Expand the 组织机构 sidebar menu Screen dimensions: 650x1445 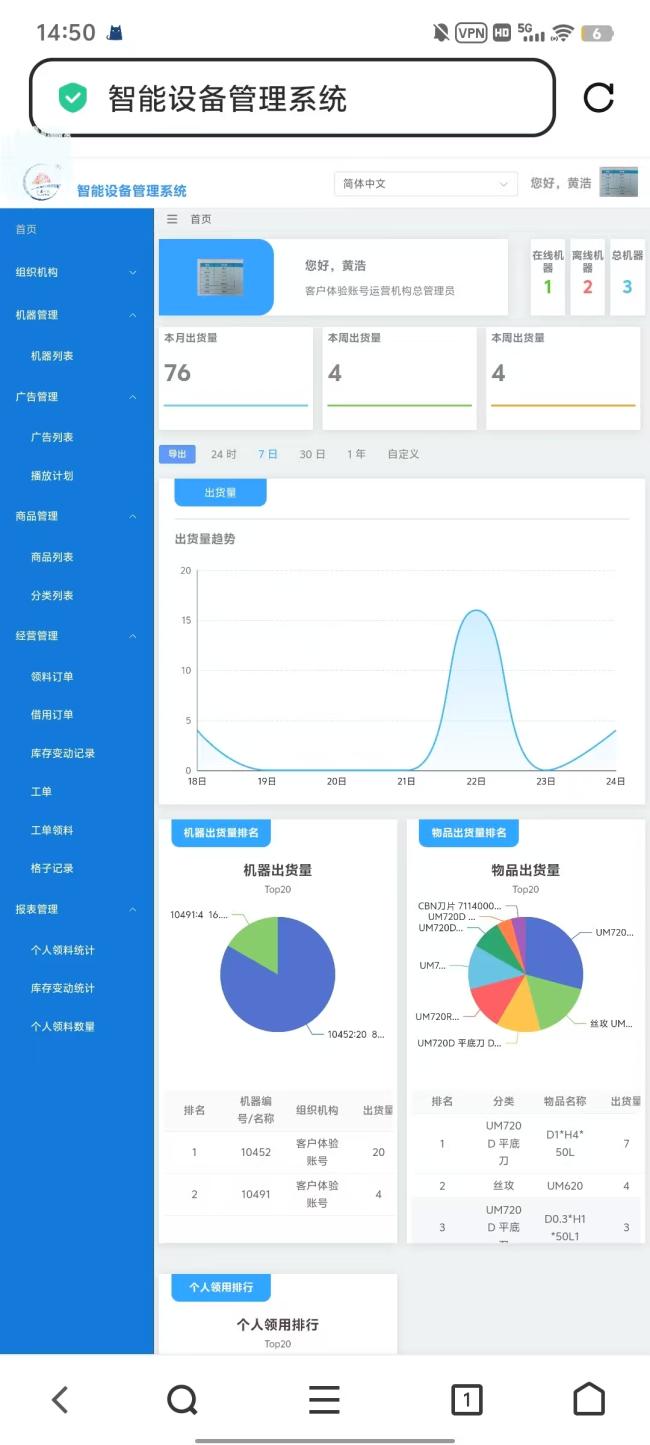click(x=76, y=272)
